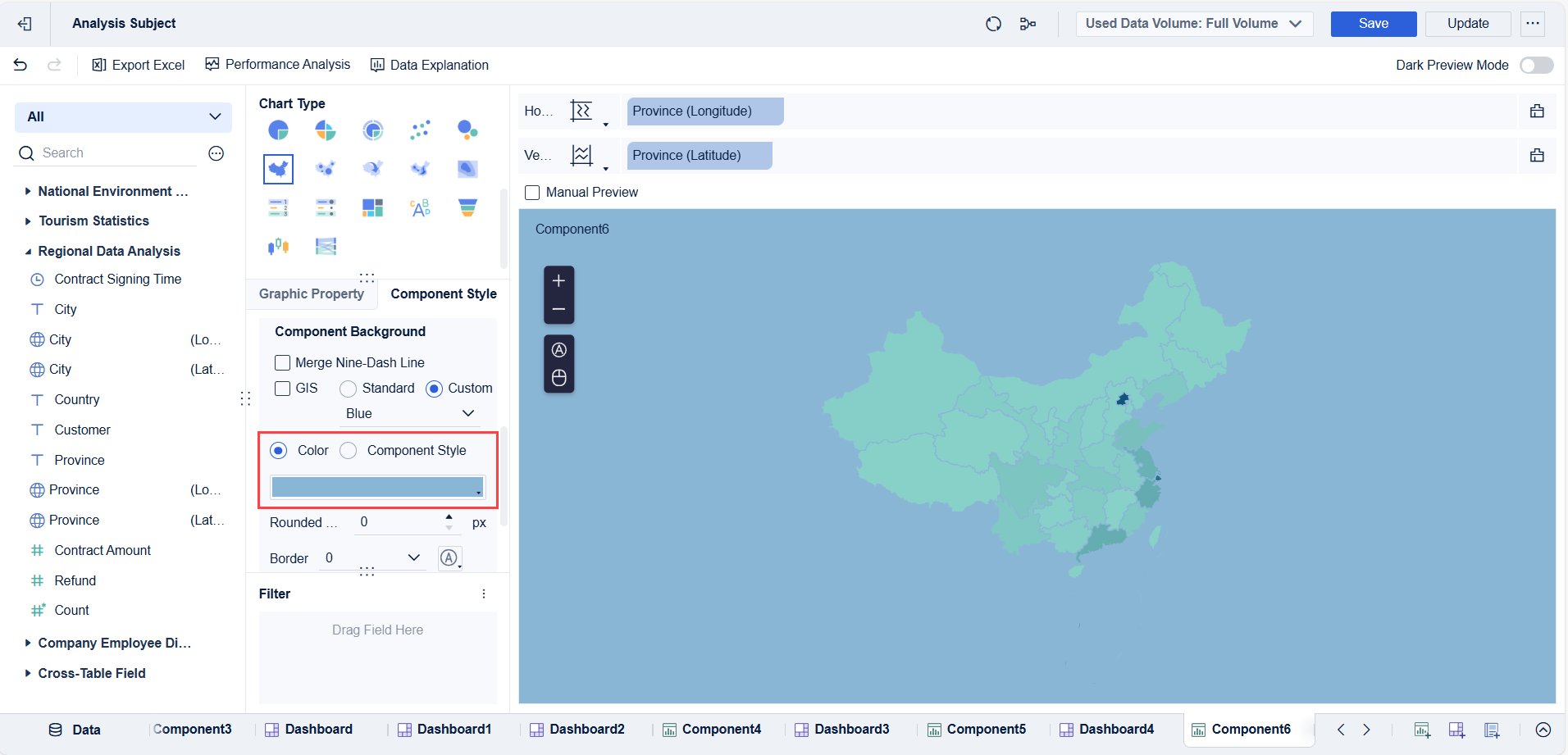Clear the horizontal axis fields icon
Screen dimensions: 1568x755
[1537, 111]
